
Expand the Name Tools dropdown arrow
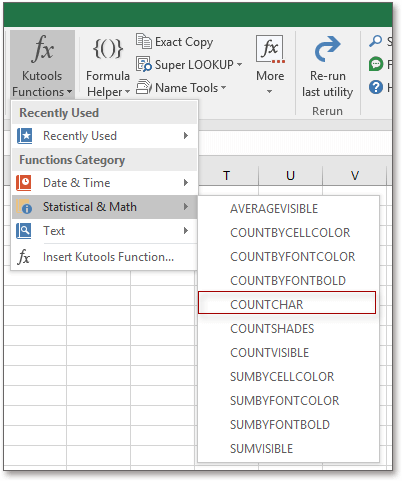pyautogui.click(x=223, y=87)
